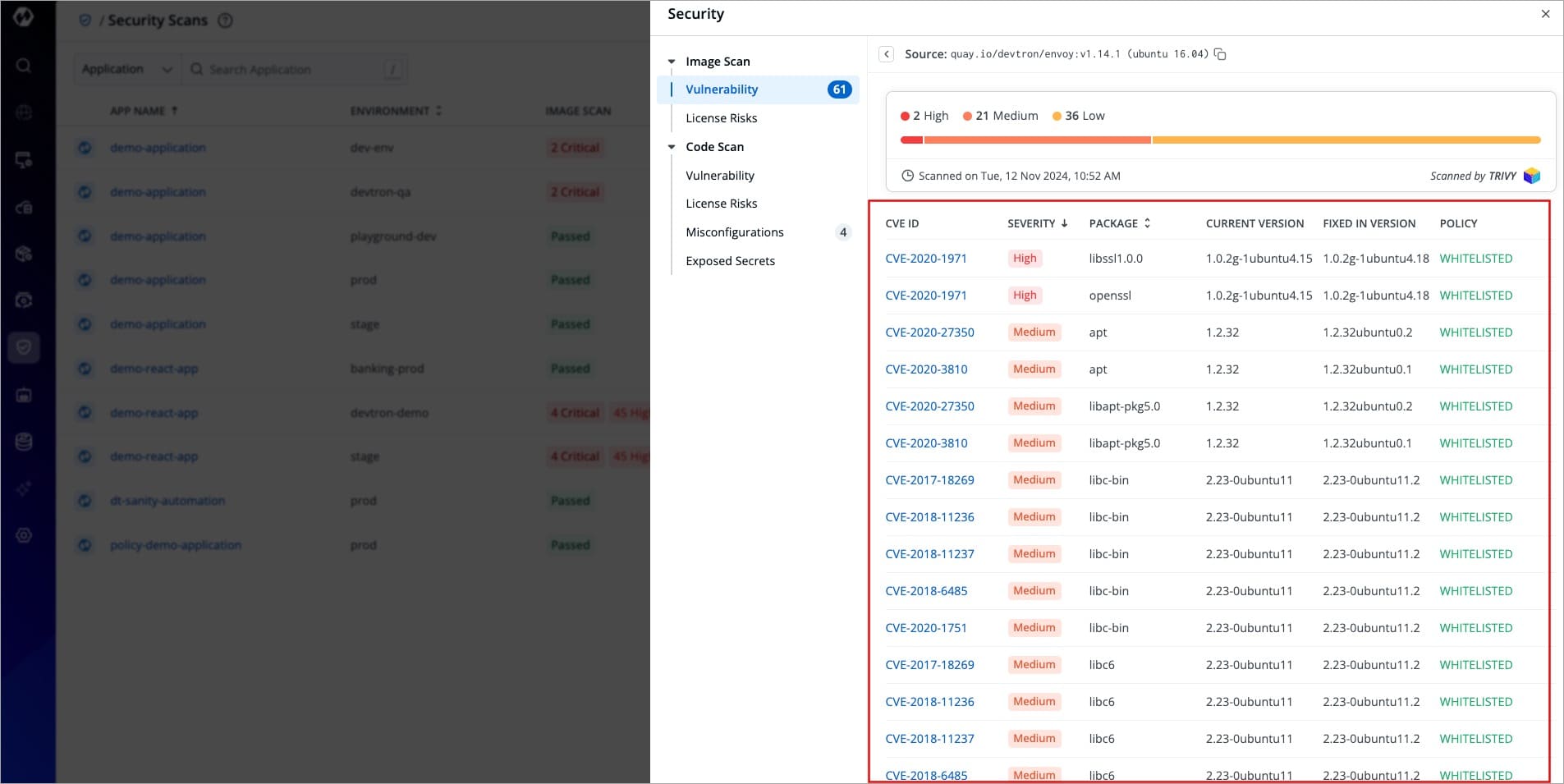The width and height of the screenshot is (1564, 784).
Task: Open the search icon in left sidebar
Action: tap(24, 66)
